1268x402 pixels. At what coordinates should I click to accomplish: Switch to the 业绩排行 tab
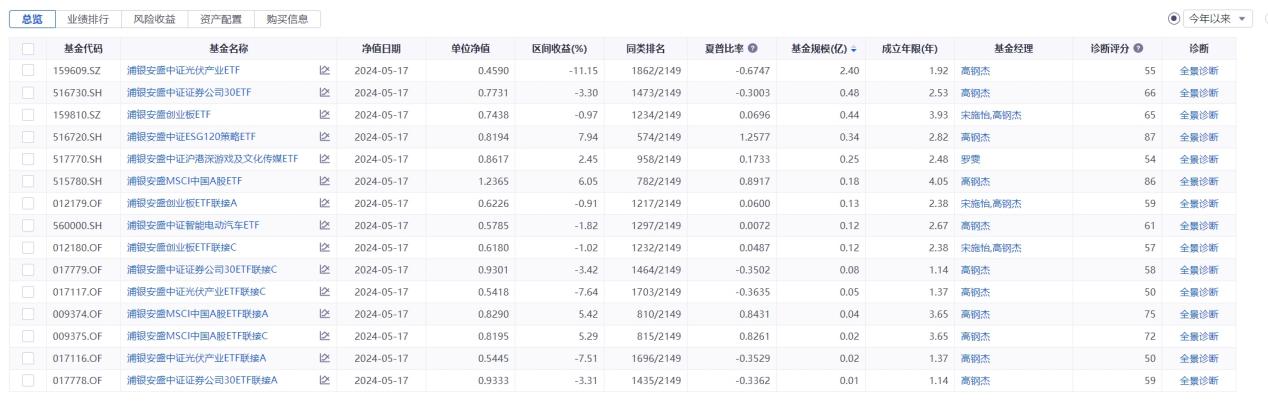point(88,19)
